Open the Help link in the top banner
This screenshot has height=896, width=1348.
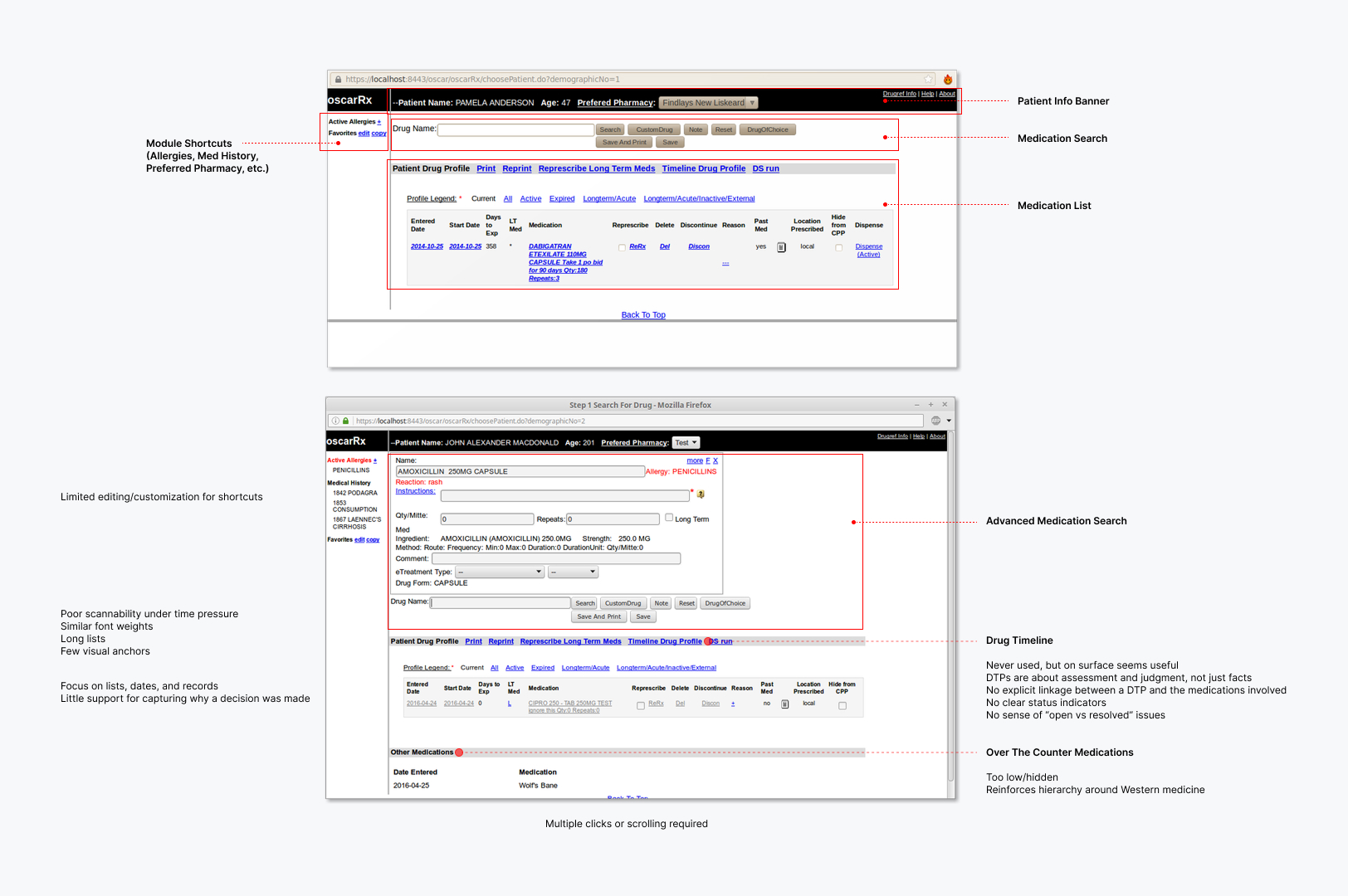tap(928, 94)
